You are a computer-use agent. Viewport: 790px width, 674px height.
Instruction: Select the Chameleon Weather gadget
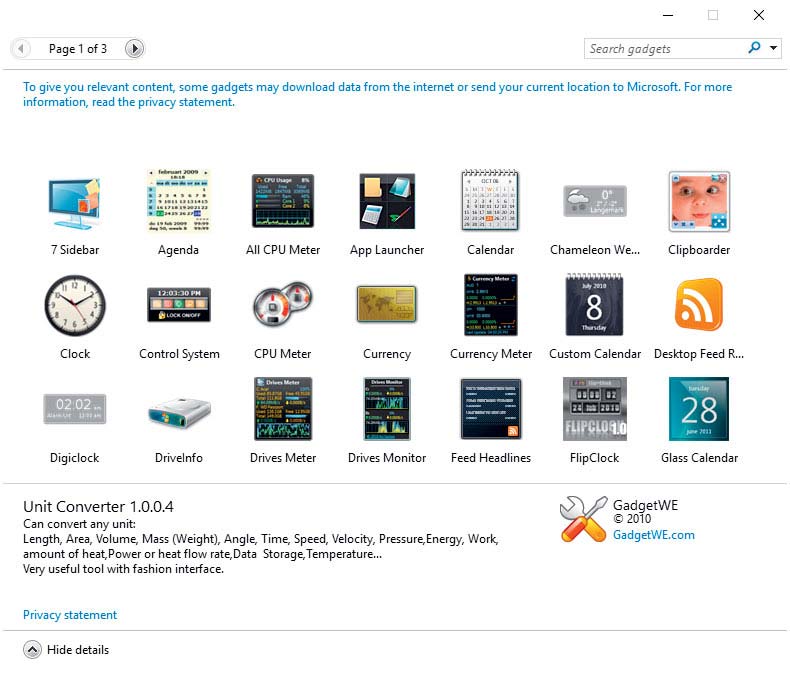[595, 201]
